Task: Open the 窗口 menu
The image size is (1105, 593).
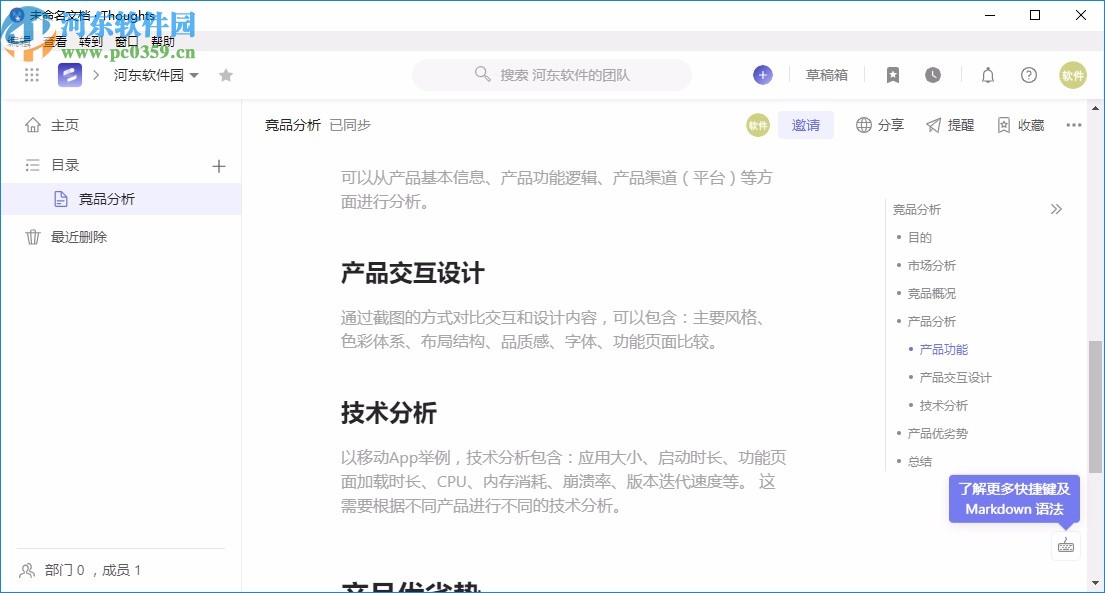Action: [126, 41]
